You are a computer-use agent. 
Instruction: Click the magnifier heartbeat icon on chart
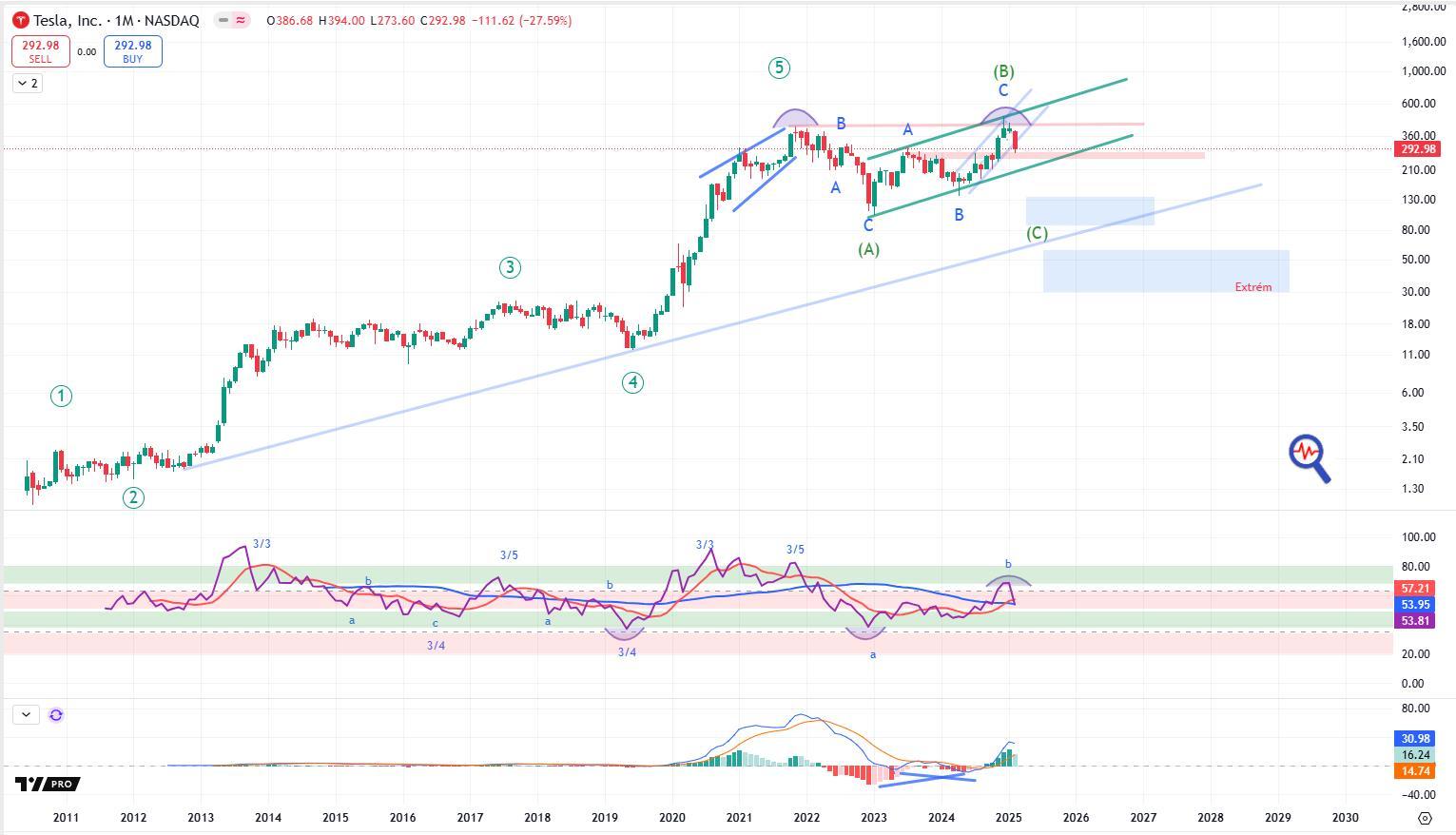1309,457
